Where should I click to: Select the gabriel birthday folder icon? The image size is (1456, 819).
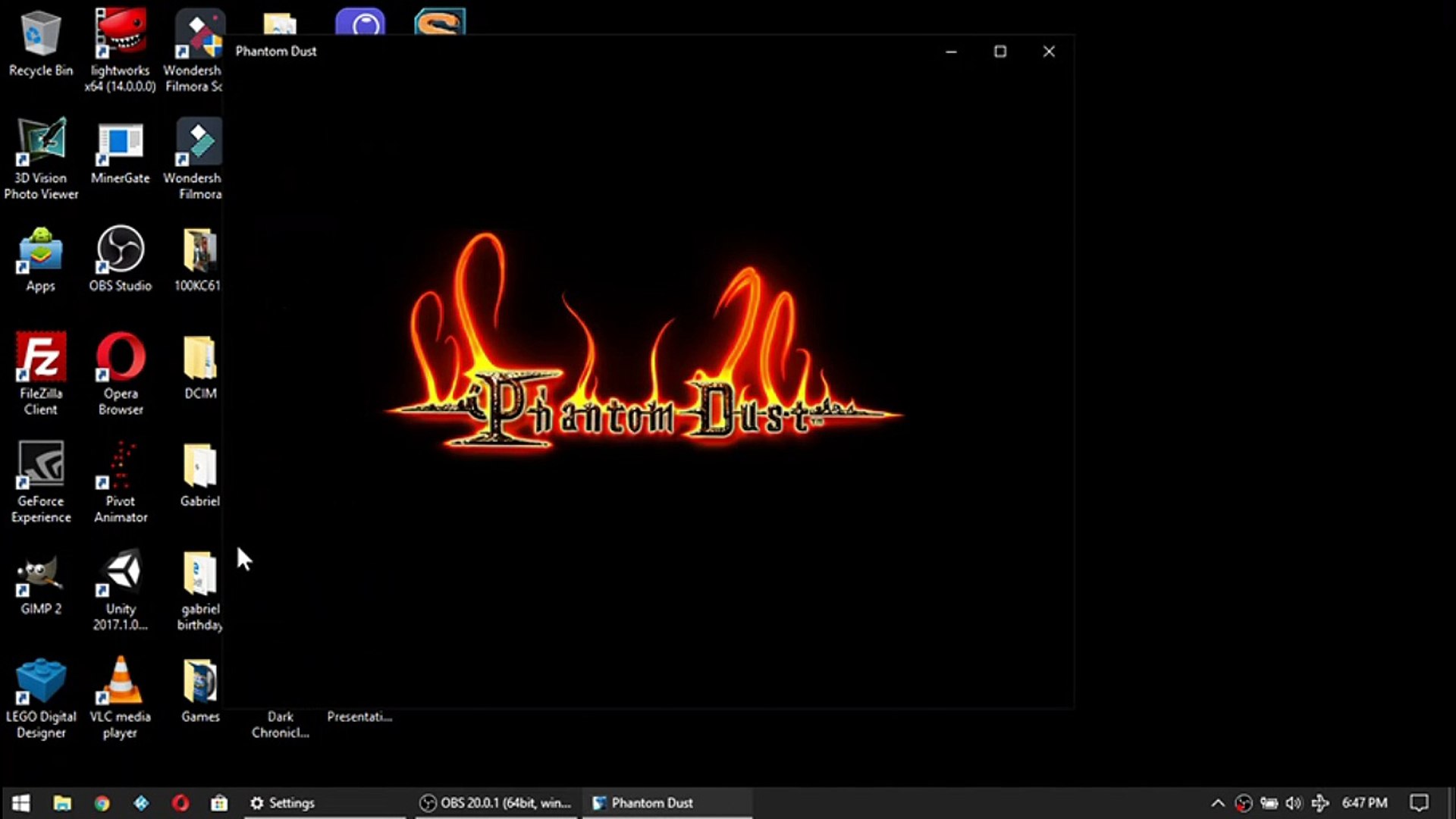[x=200, y=591]
